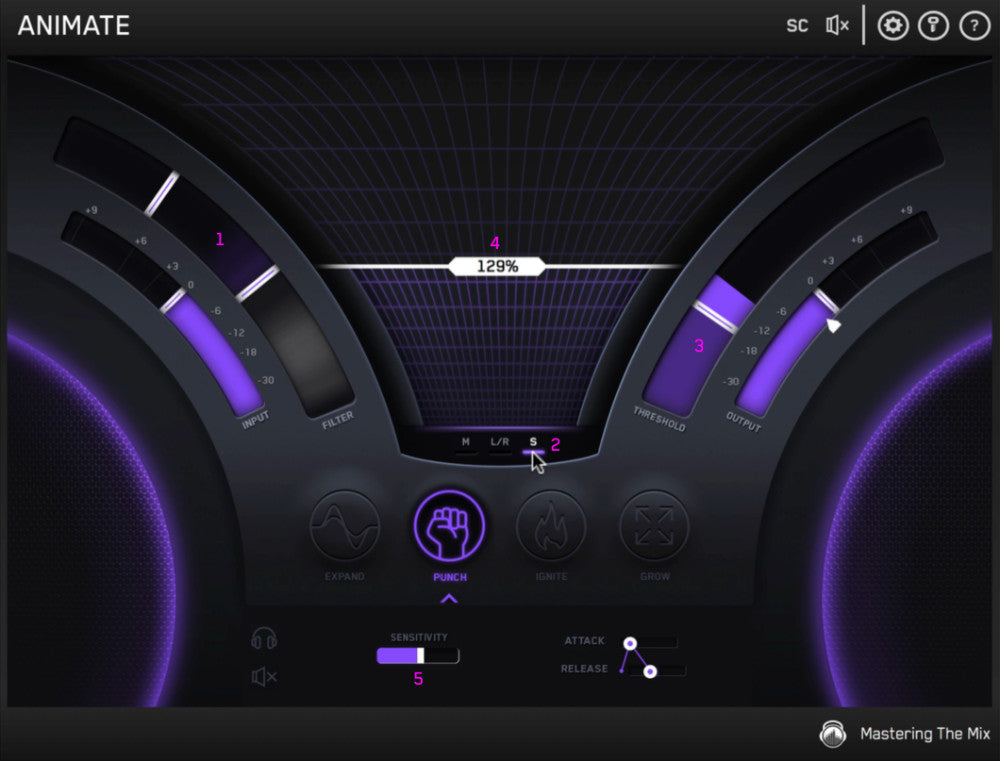Open the settings gear icon
This screenshot has width=1000, height=761.
pyautogui.click(x=893, y=26)
